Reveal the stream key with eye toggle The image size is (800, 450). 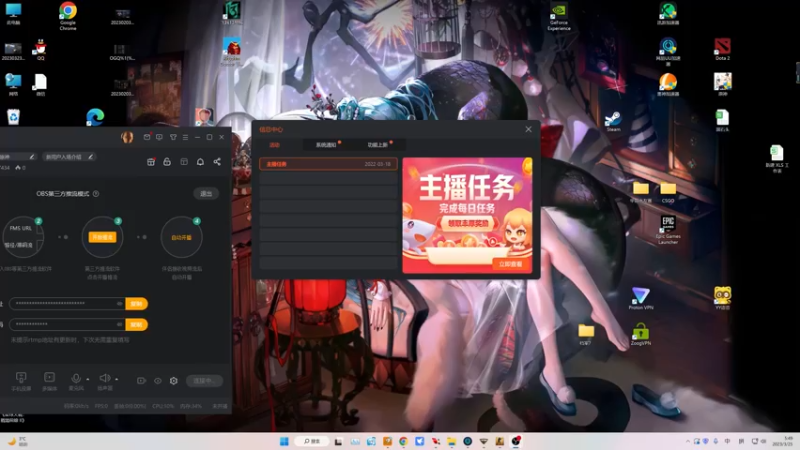119,324
